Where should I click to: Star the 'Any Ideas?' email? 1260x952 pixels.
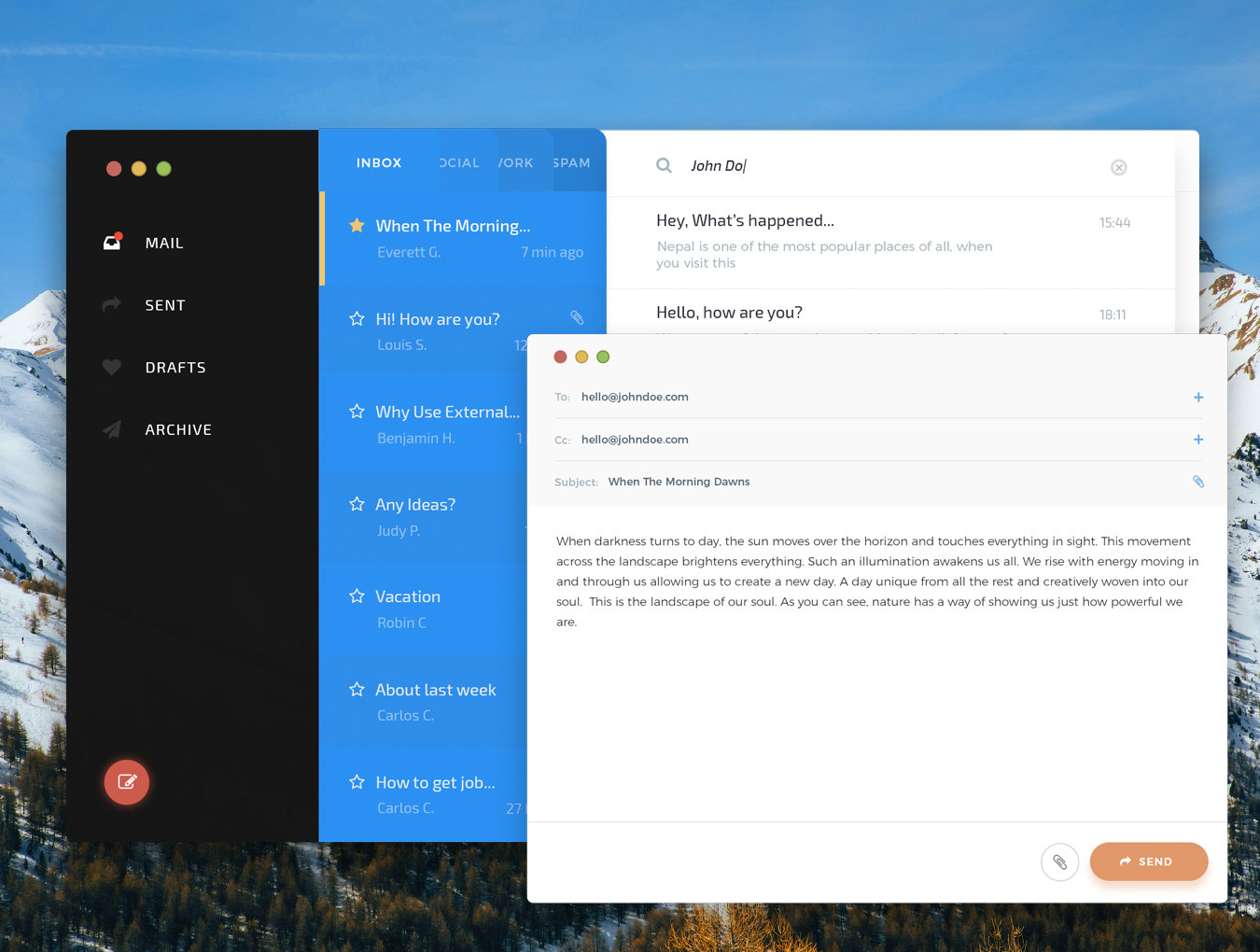(x=357, y=504)
